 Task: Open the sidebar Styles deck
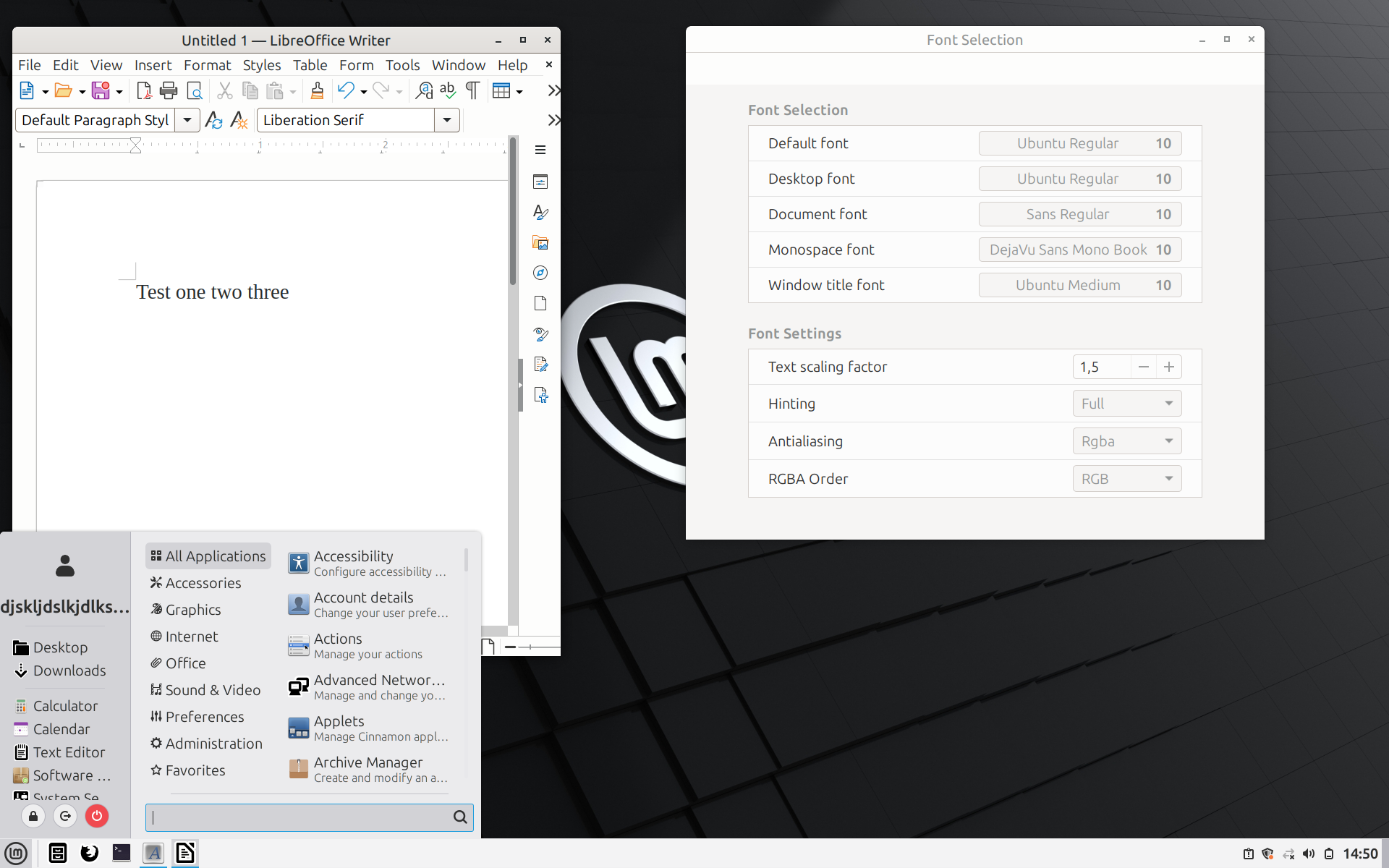tap(540, 212)
